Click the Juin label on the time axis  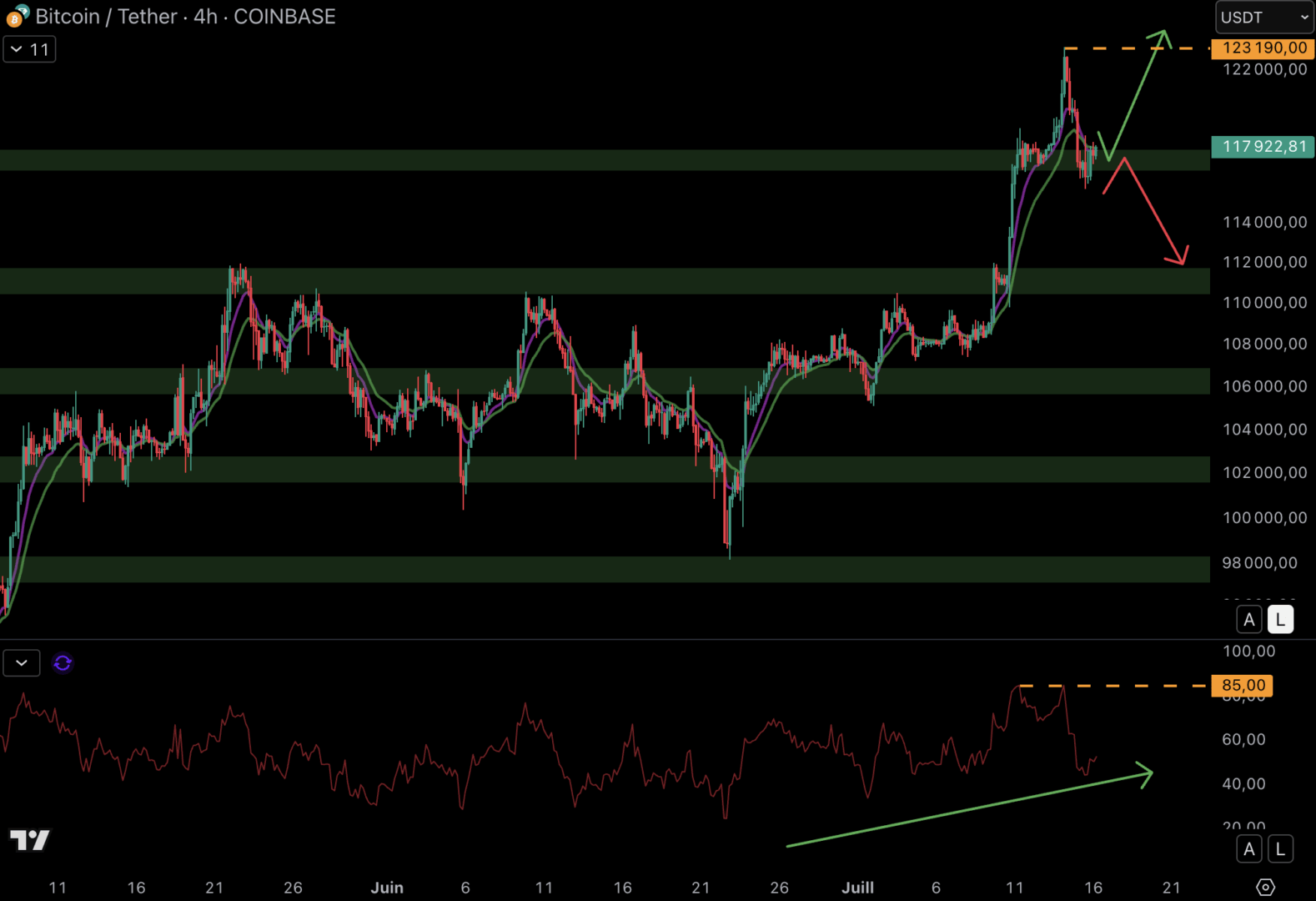(x=387, y=888)
